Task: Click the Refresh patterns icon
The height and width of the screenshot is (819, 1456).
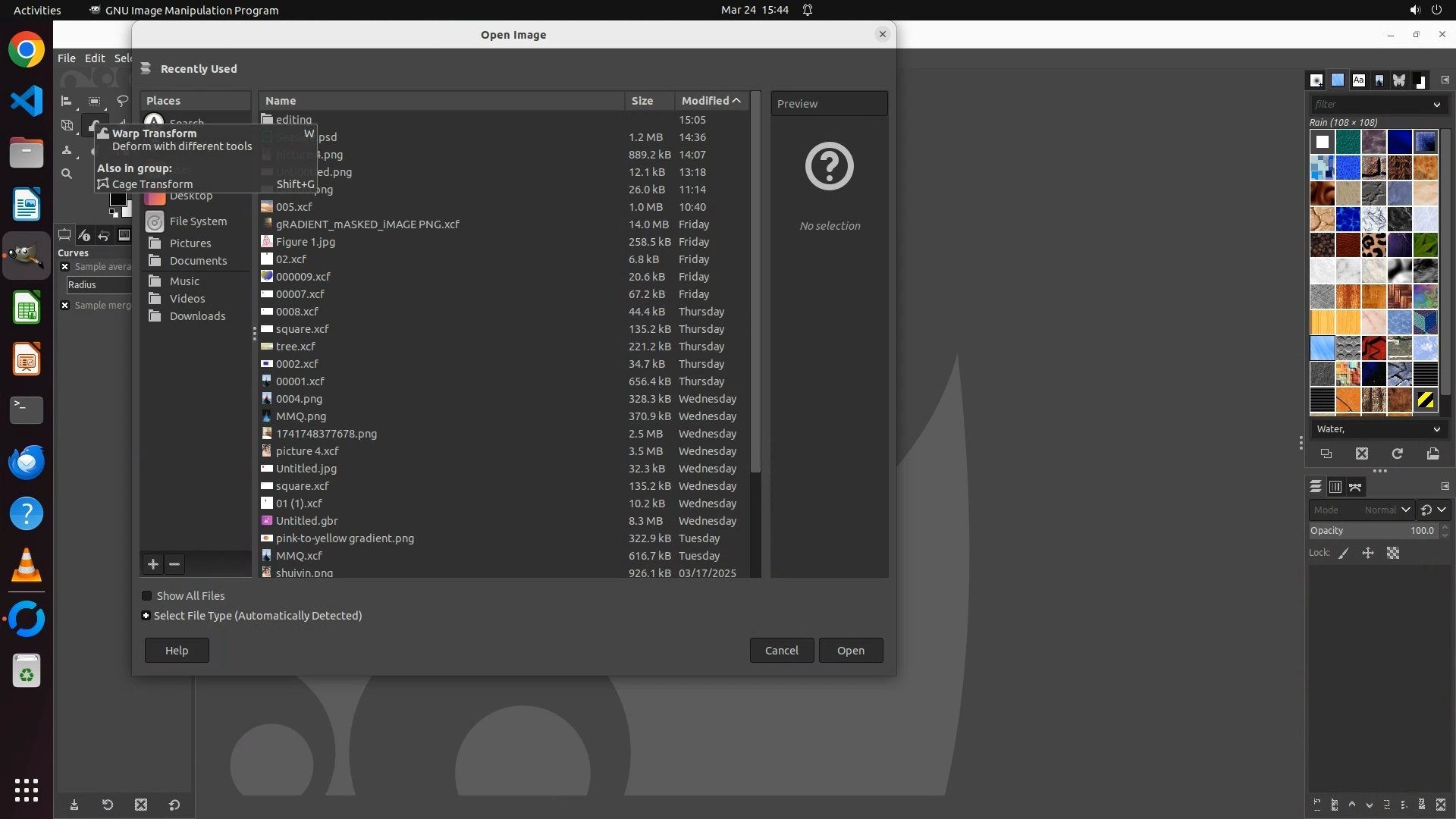Action: (1397, 453)
